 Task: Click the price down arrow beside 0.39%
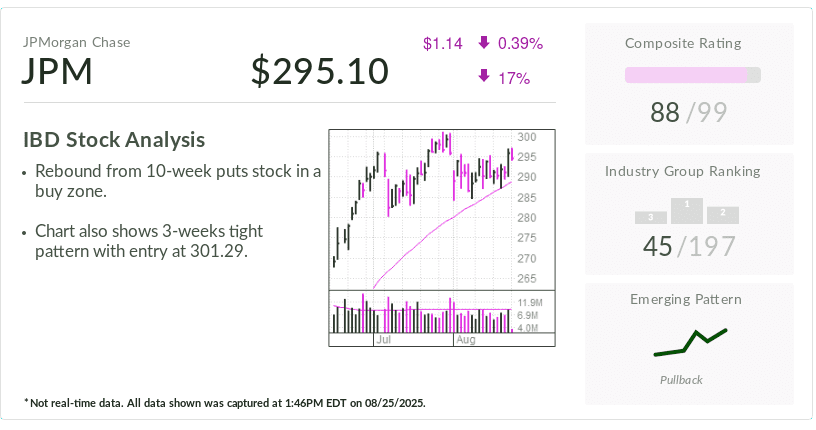click(484, 43)
